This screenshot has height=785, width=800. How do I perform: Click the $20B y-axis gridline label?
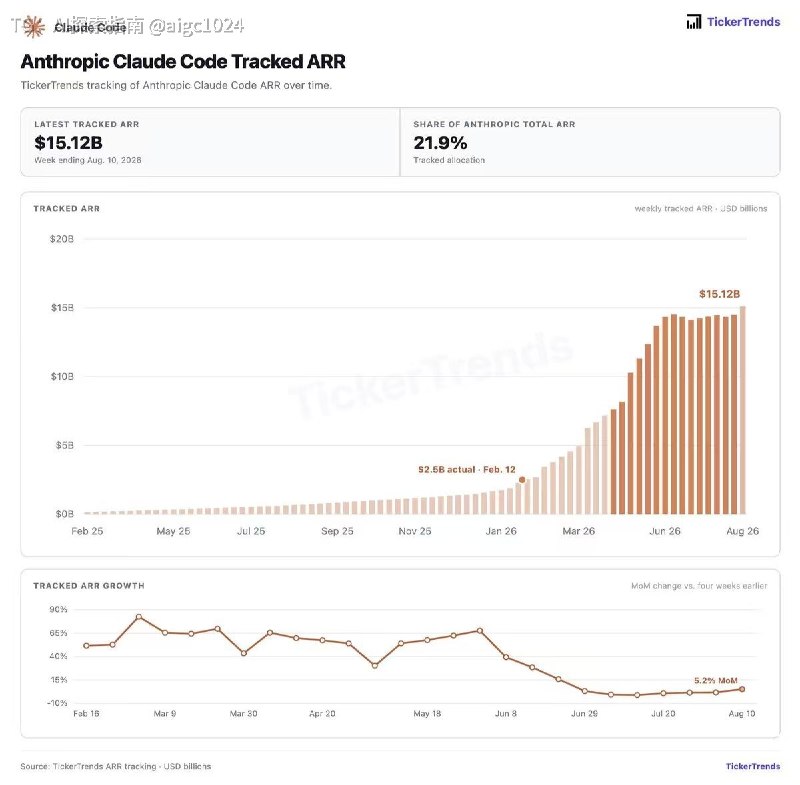62,239
